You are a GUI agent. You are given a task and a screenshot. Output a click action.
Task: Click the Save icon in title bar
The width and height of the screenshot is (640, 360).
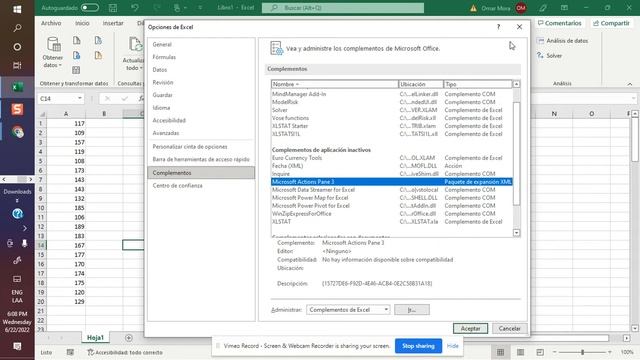tap(113, 8)
